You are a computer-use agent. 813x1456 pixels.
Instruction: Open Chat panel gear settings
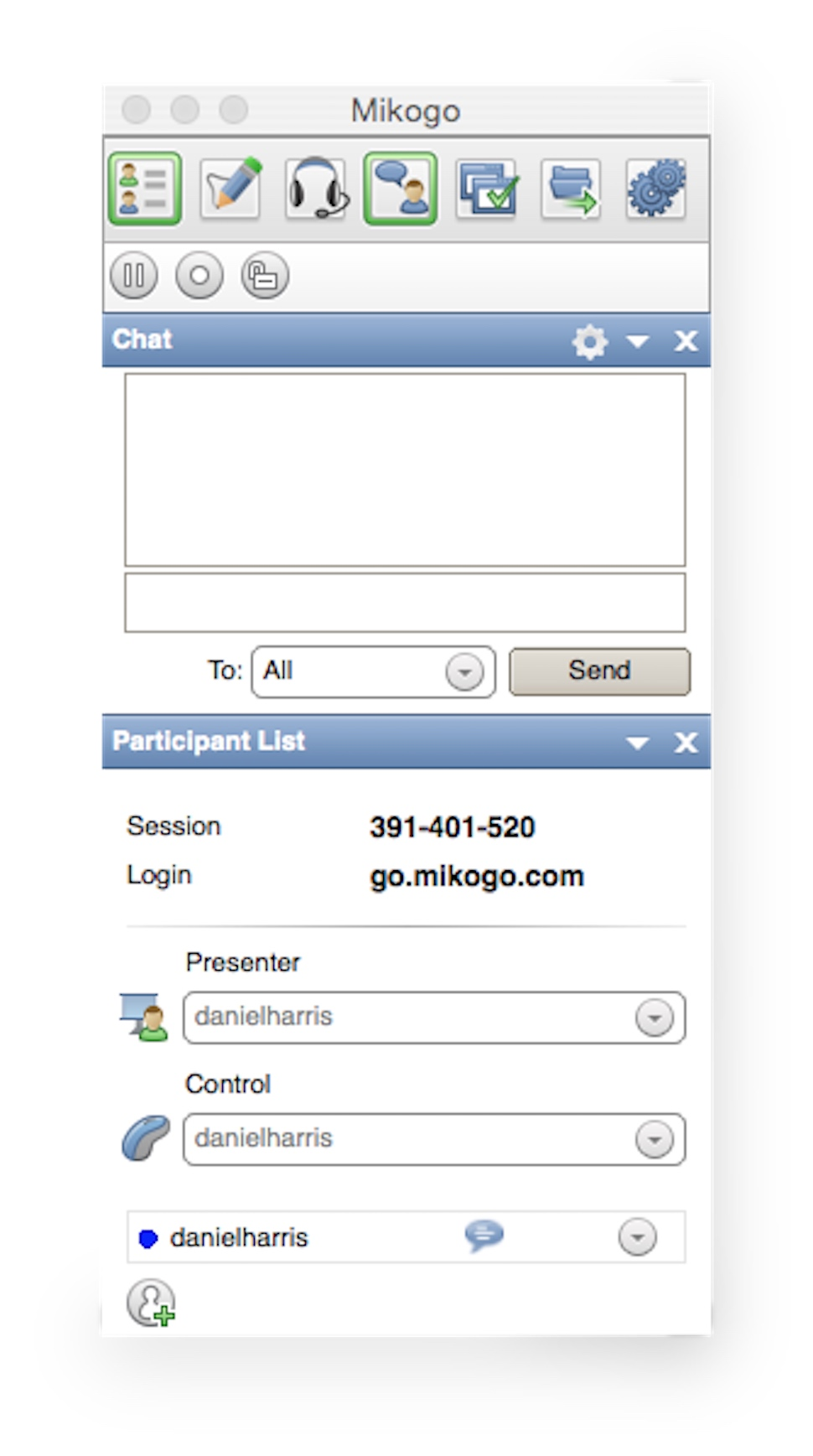[x=589, y=341]
